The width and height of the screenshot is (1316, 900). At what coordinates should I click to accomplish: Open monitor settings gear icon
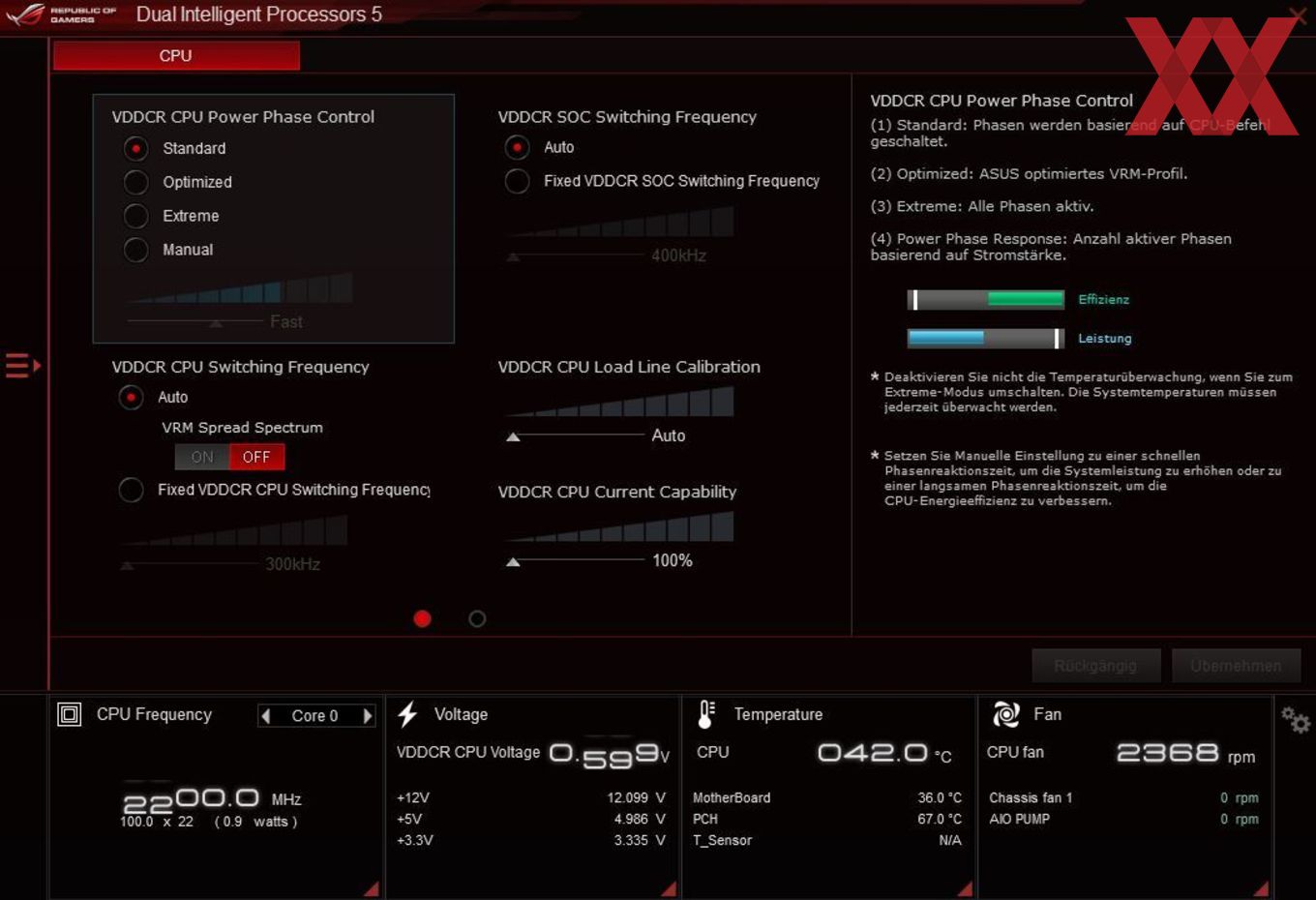[1296, 720]
